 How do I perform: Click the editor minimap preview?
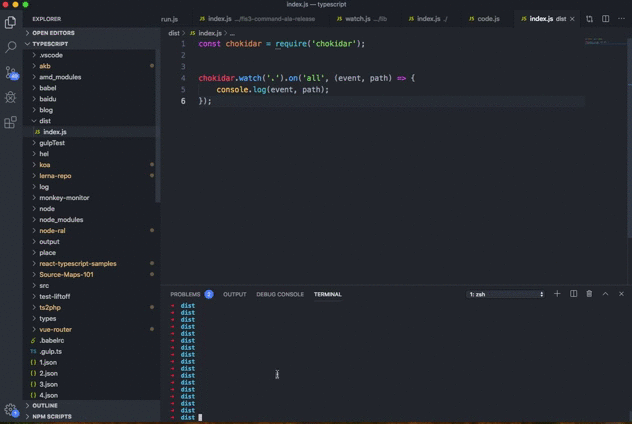click(595, 43)
